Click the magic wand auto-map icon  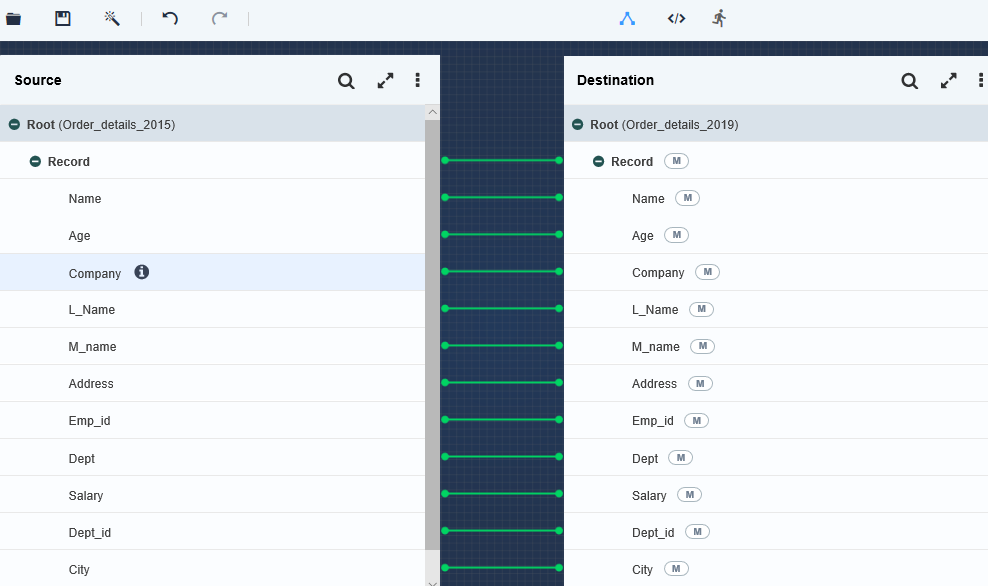tap(112, 18)
